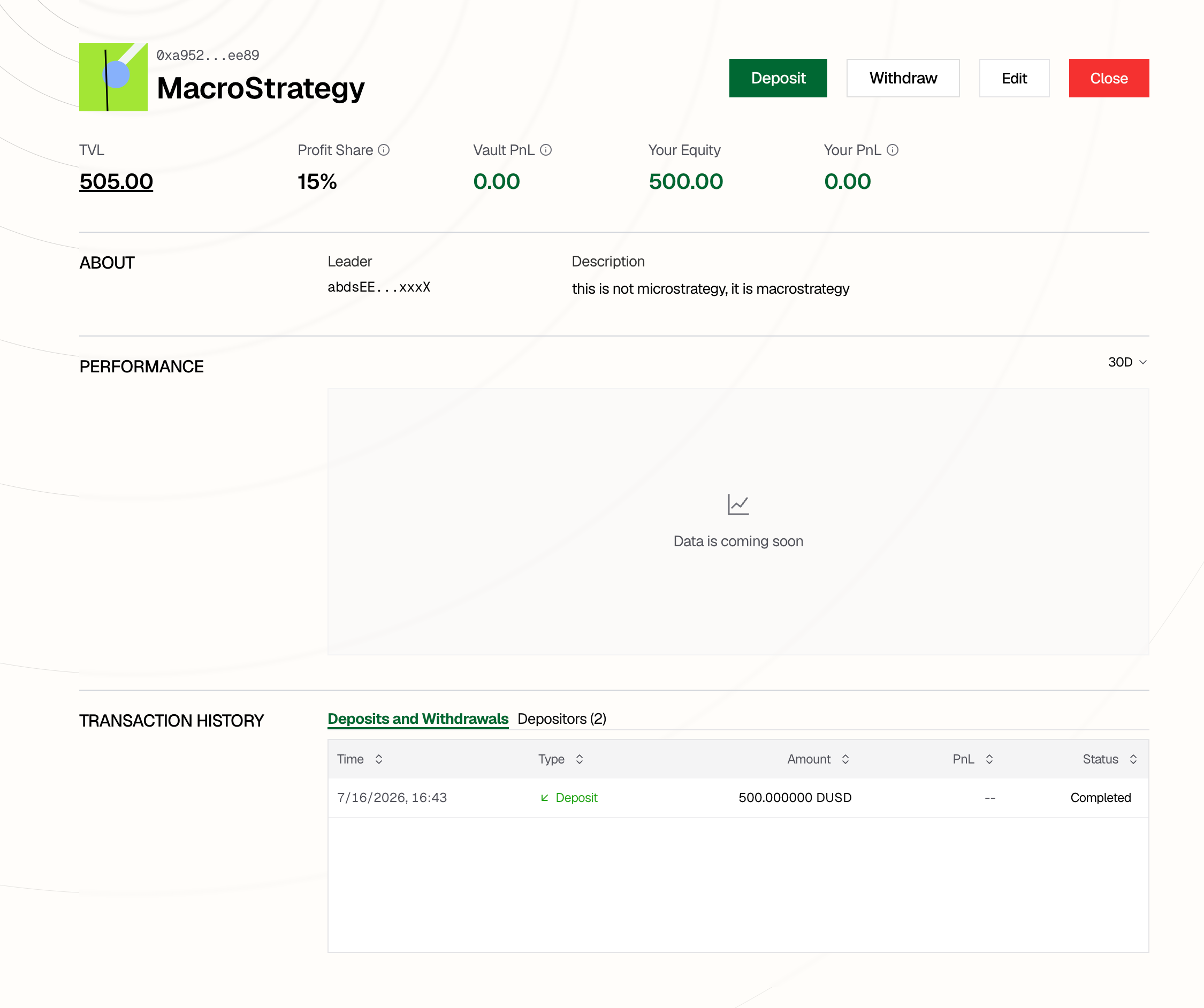Click the Vault PnL info icon

[546, 150]
